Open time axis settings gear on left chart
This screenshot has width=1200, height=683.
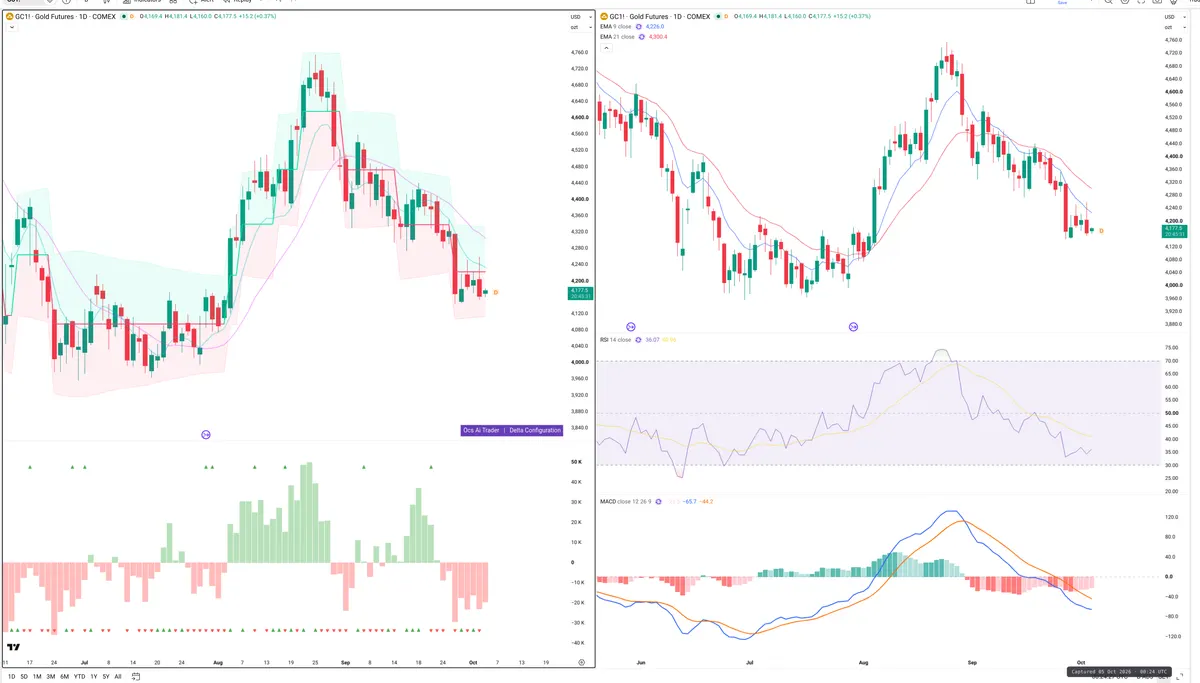[x=582, y=662]
